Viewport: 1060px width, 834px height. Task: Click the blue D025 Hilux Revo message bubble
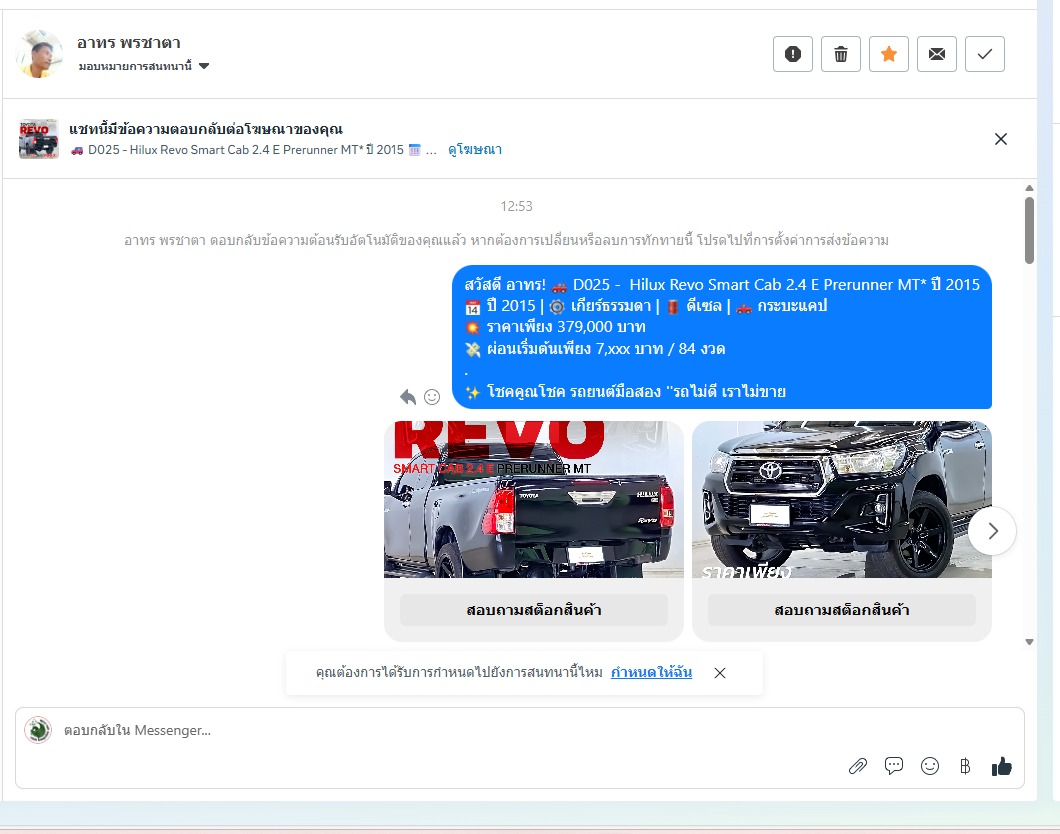(721, 337)
